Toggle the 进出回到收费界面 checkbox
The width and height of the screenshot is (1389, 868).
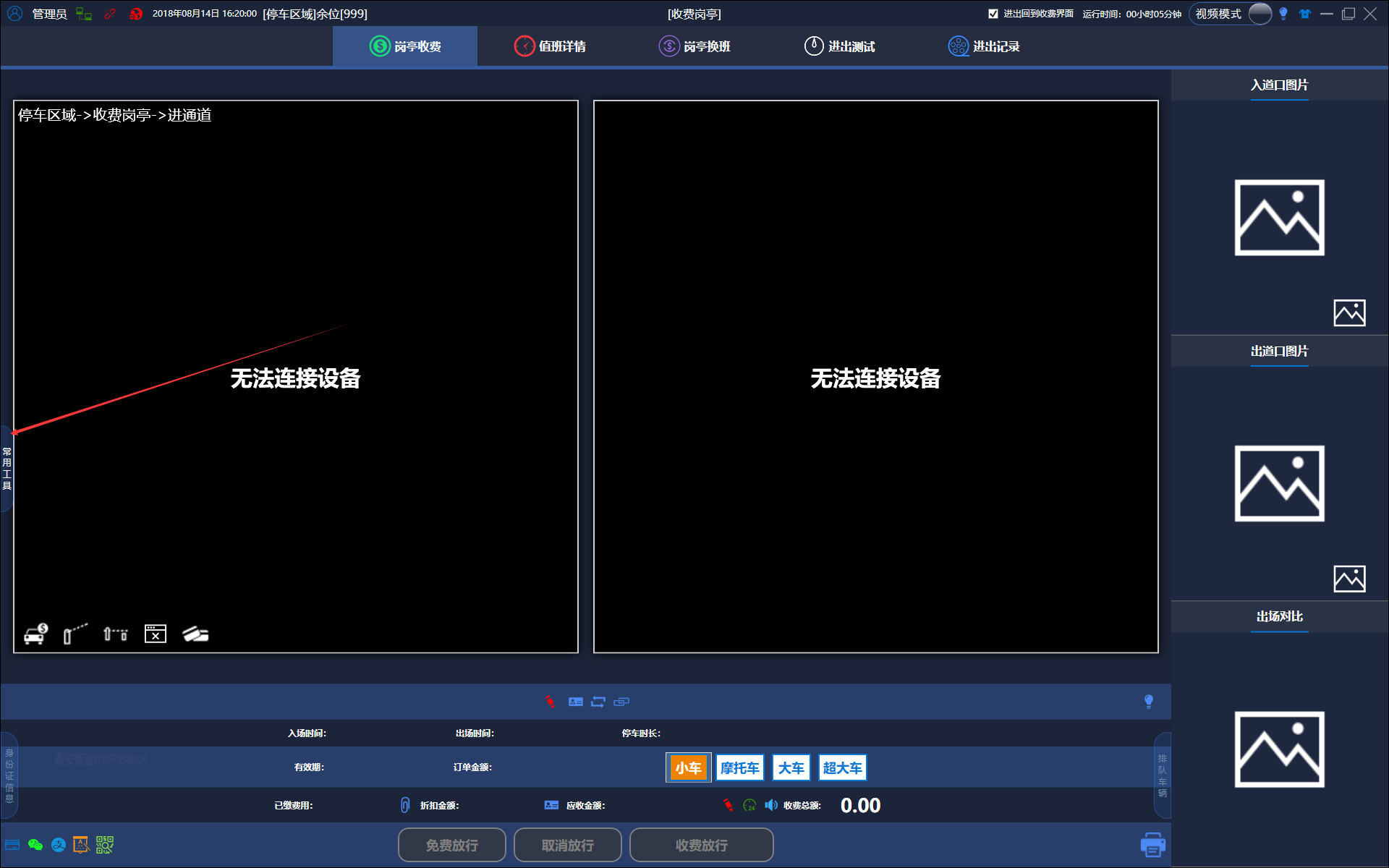(x=993, y=14)
